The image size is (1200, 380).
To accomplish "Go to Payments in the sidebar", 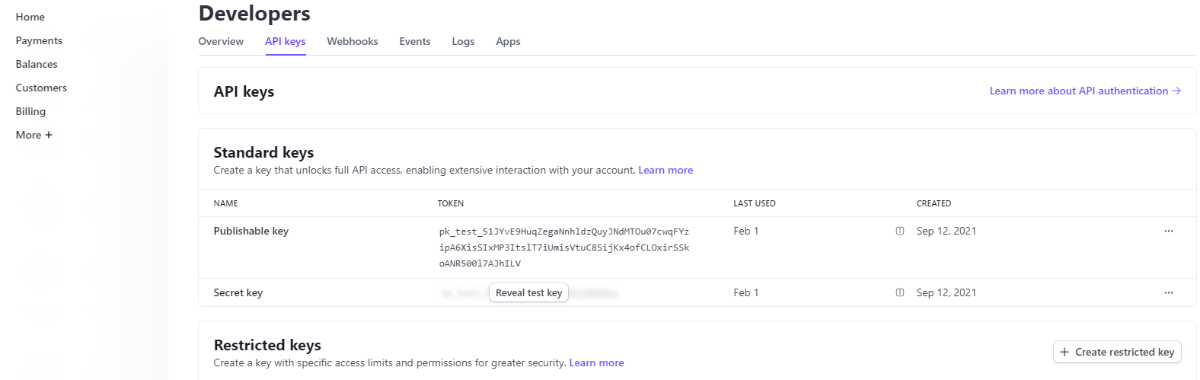I will pyautogui.click(x=39, y=41).
